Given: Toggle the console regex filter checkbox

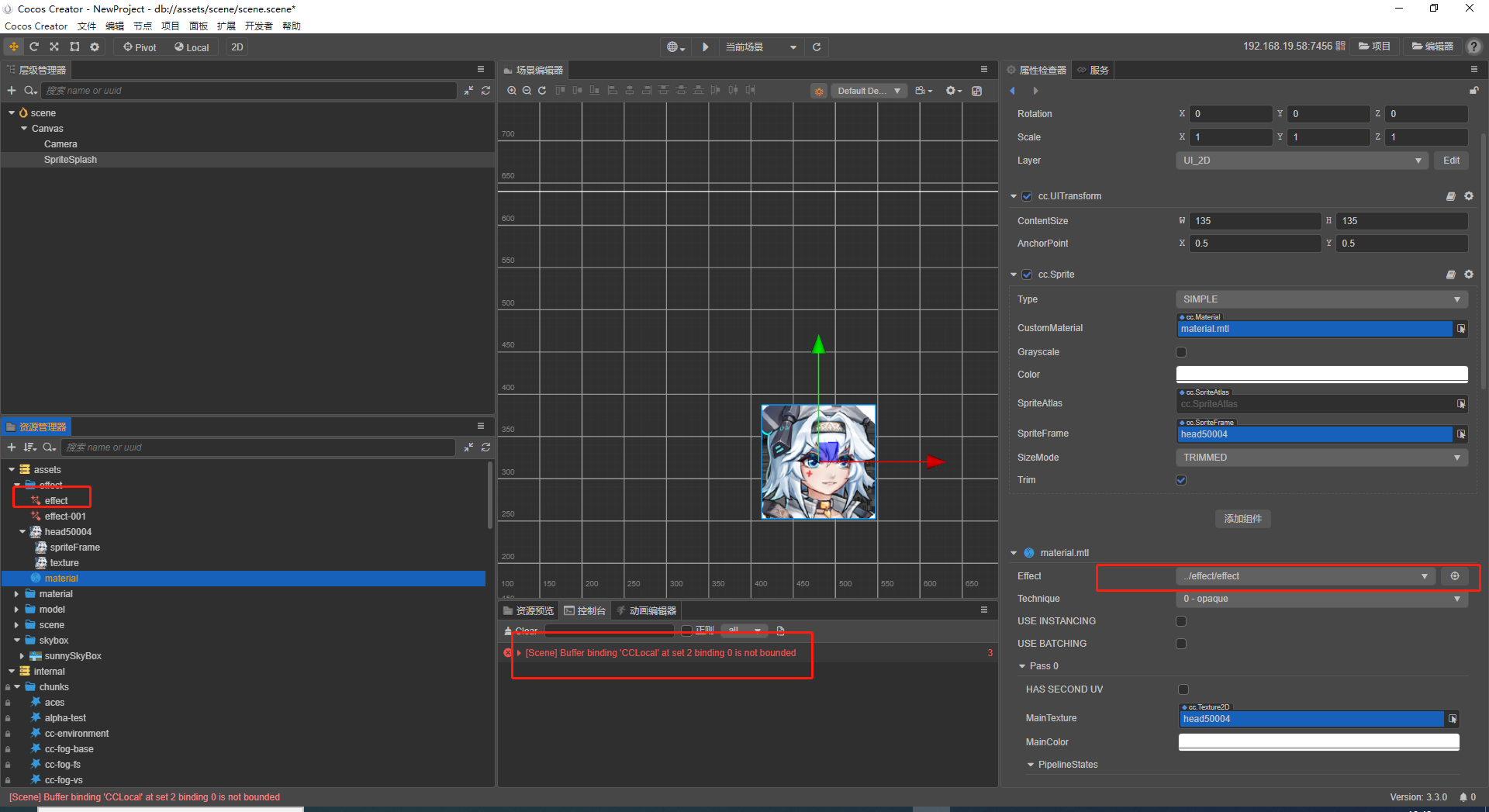Looking at the screenshot, I should [x=686, y=631].
